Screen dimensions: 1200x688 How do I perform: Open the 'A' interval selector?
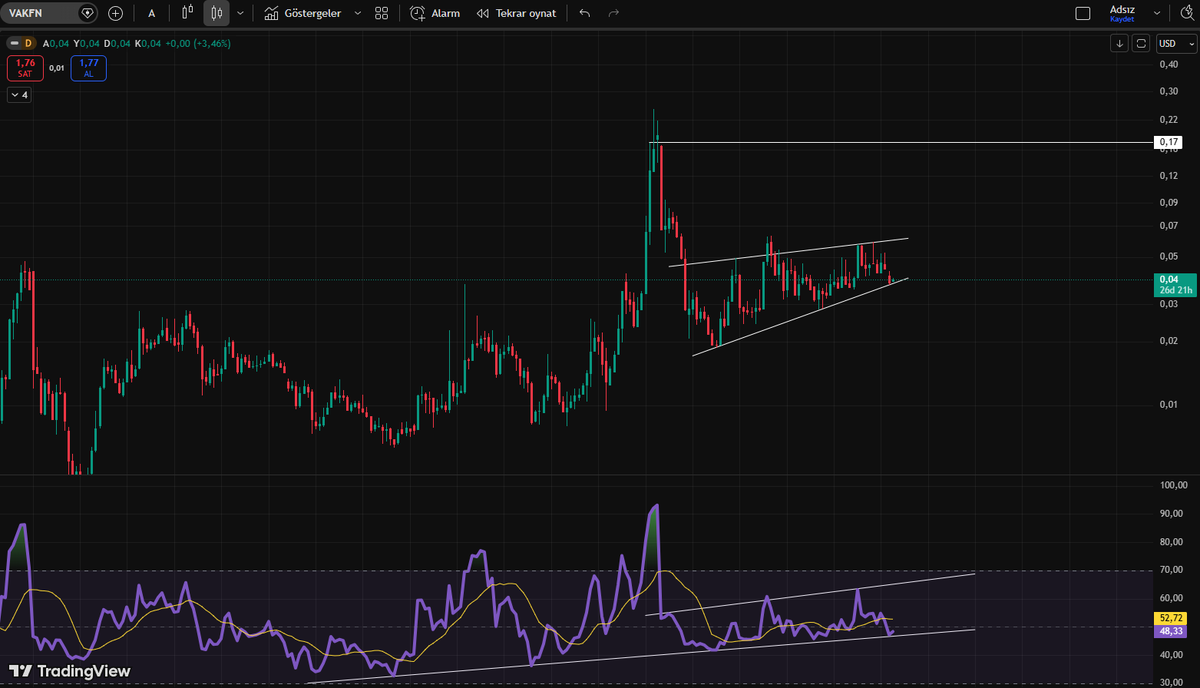(152, 13)
